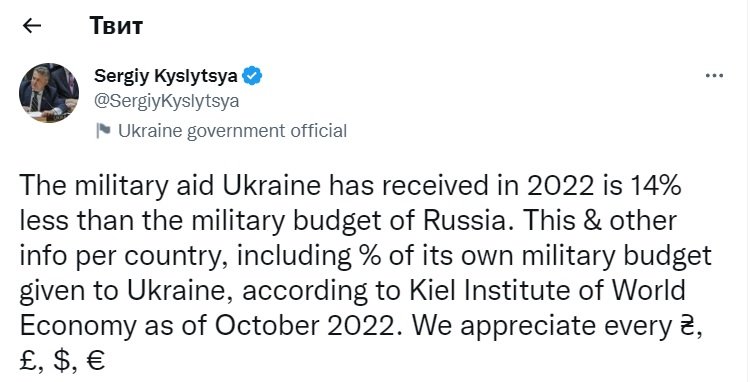Go back using the left arrow
The image size is (751, 382).
(32, 26)
